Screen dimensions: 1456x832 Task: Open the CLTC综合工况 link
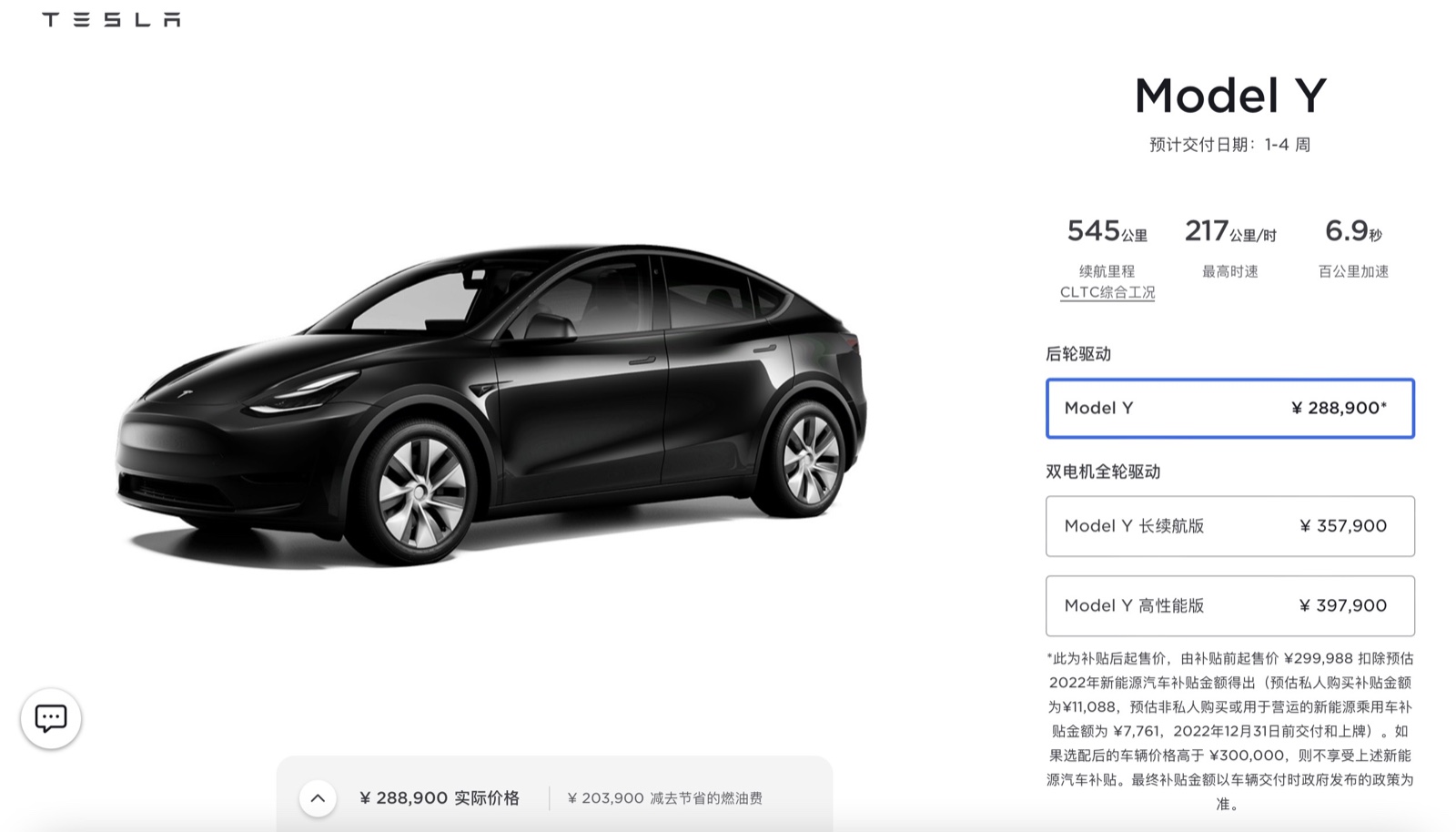point(1107,292)
